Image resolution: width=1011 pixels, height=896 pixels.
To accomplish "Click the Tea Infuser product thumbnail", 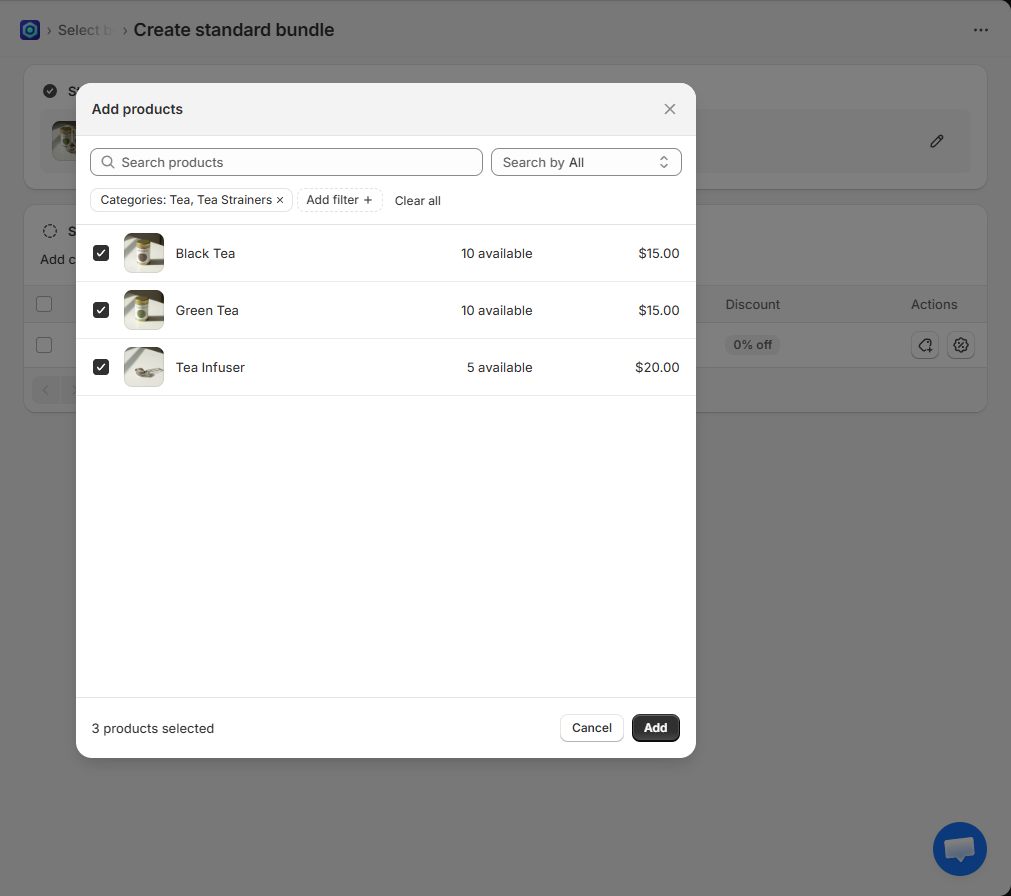I will (144, 367).
